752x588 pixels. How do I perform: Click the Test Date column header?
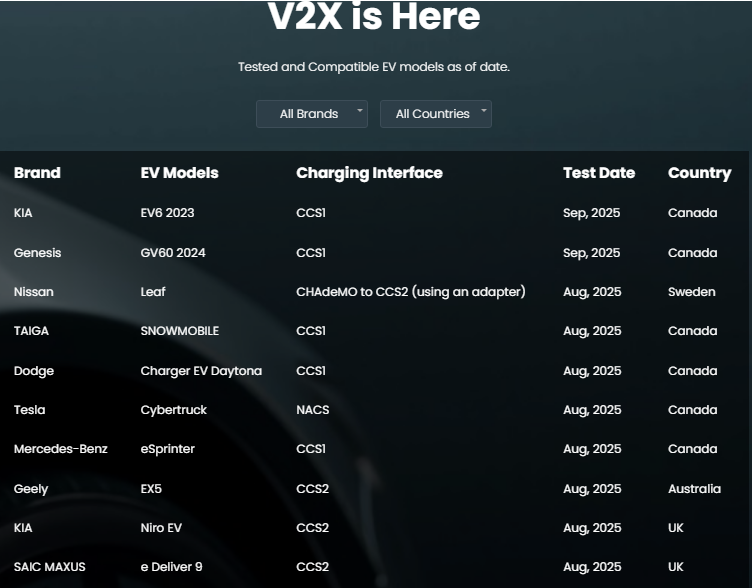click(x=598, y=173)
